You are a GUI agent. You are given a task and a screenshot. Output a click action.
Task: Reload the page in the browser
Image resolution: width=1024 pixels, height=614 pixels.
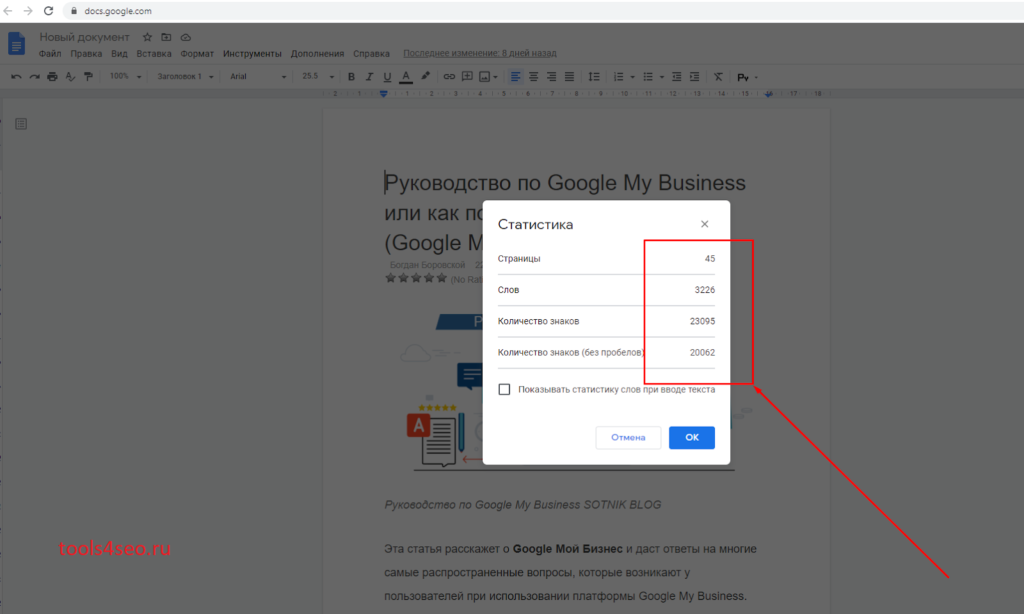point(48,10)
